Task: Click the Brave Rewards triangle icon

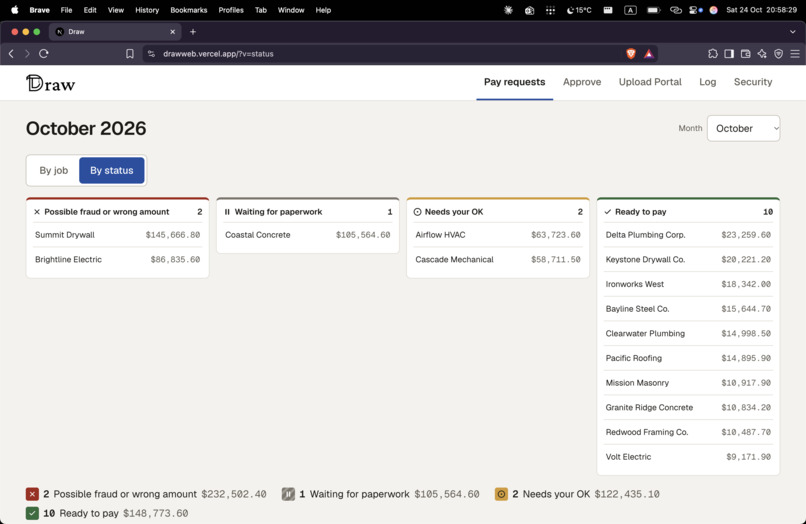Action: 649,53
